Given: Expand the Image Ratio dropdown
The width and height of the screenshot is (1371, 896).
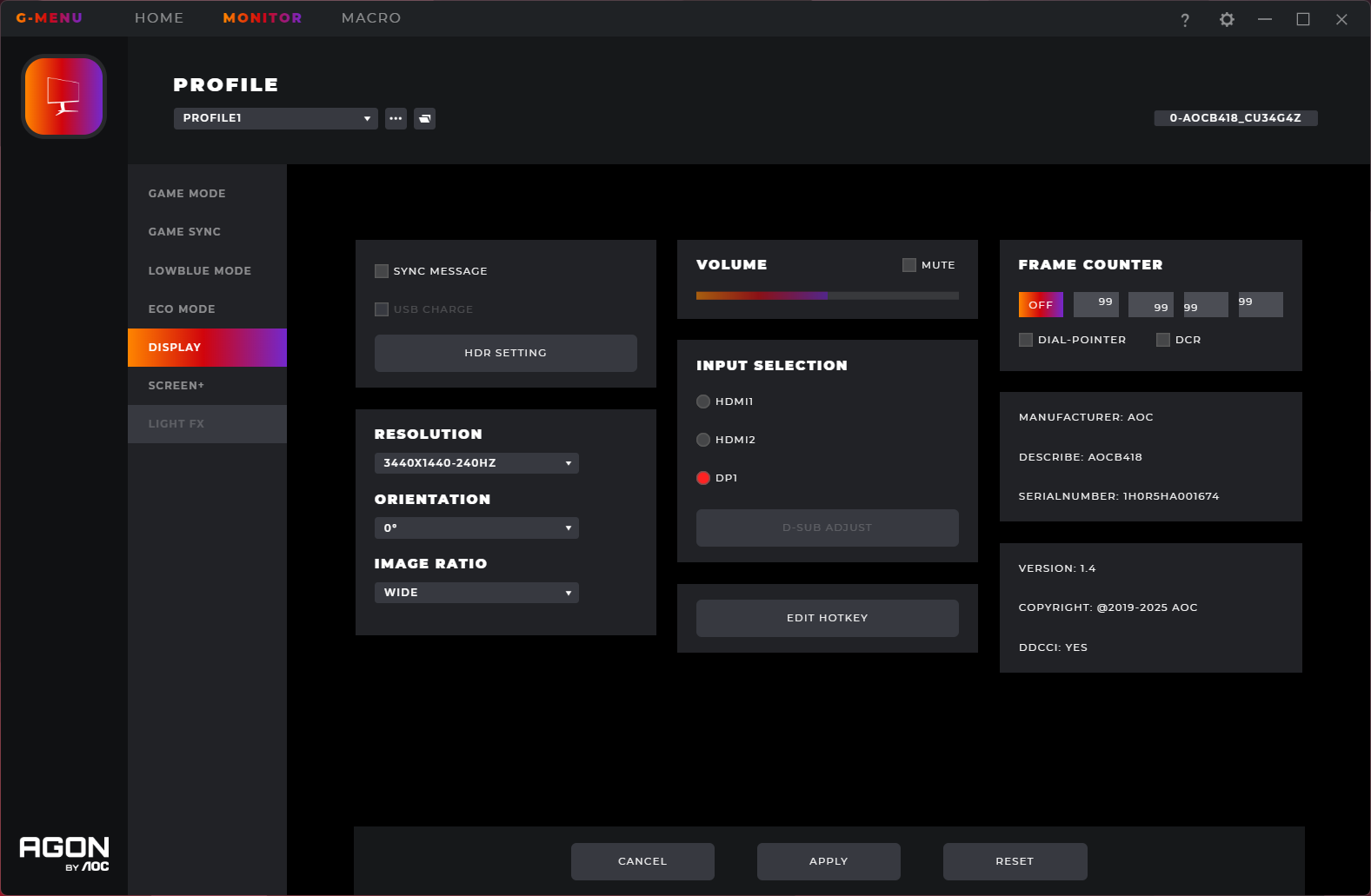Looking at the screenshot, I should [476, 593].
